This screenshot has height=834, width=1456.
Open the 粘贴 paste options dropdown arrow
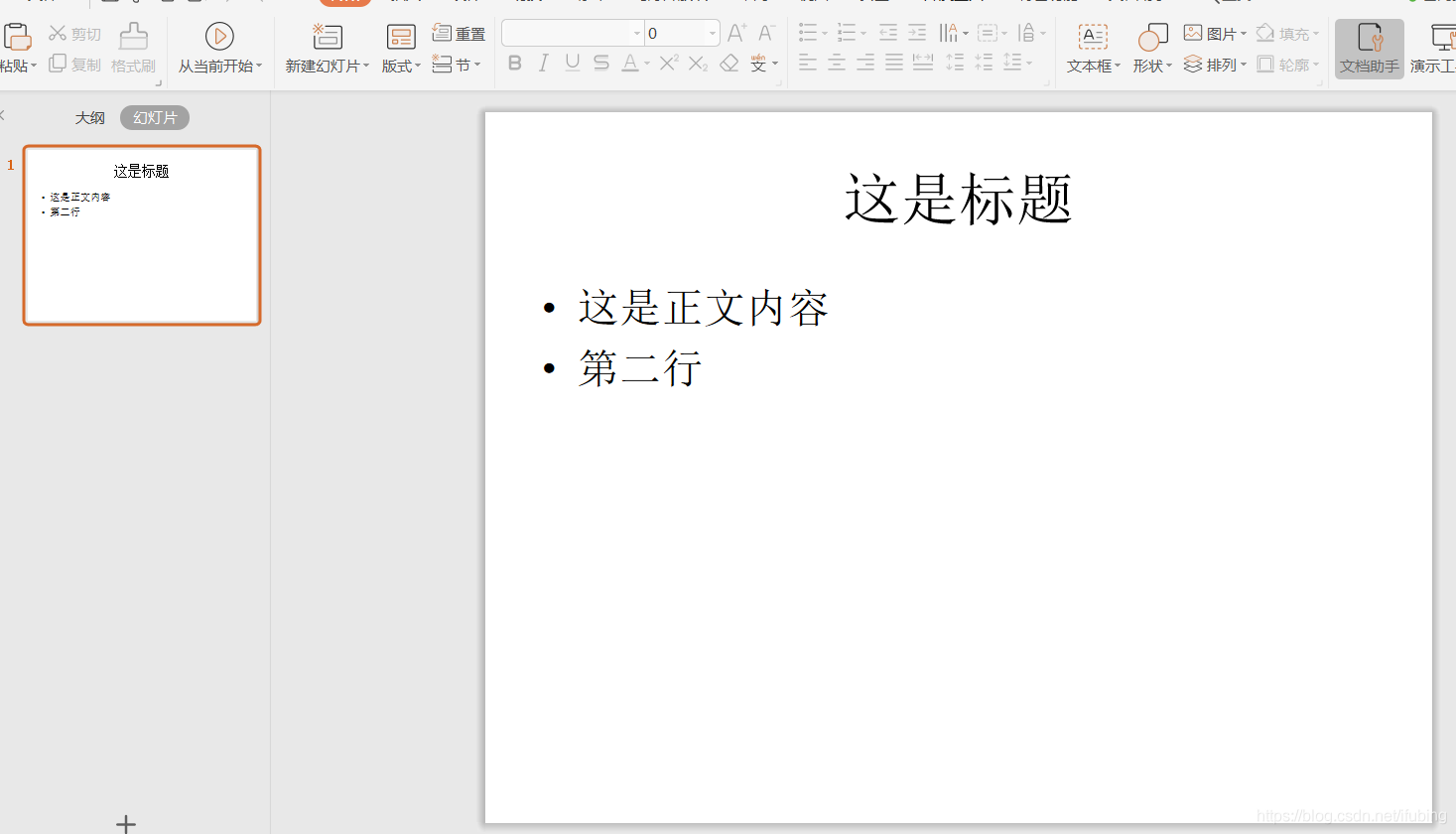(34, 67)
